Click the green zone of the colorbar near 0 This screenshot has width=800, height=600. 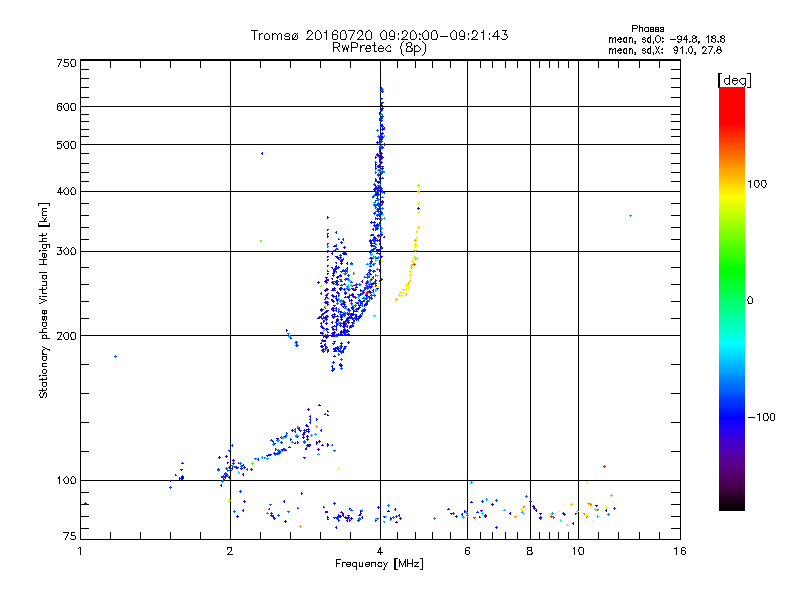pos(732,288)
